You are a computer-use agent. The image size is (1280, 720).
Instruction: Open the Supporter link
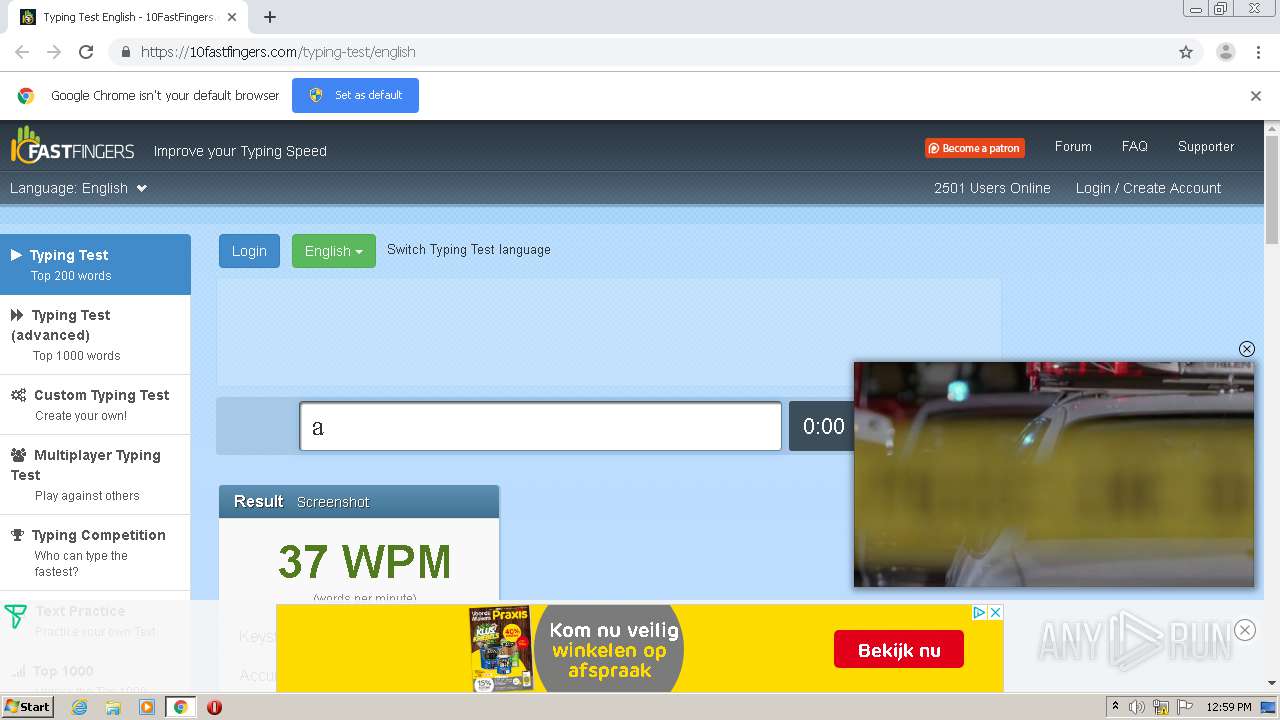1206,146
